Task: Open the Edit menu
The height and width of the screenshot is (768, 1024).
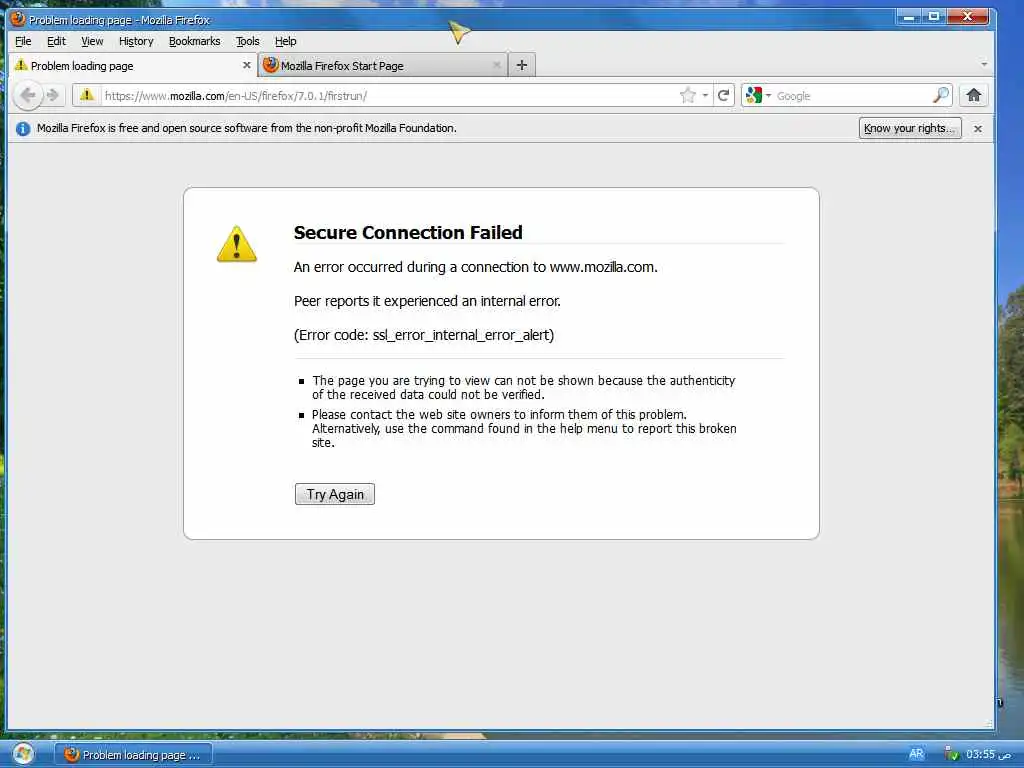Action: pos(56,41)
